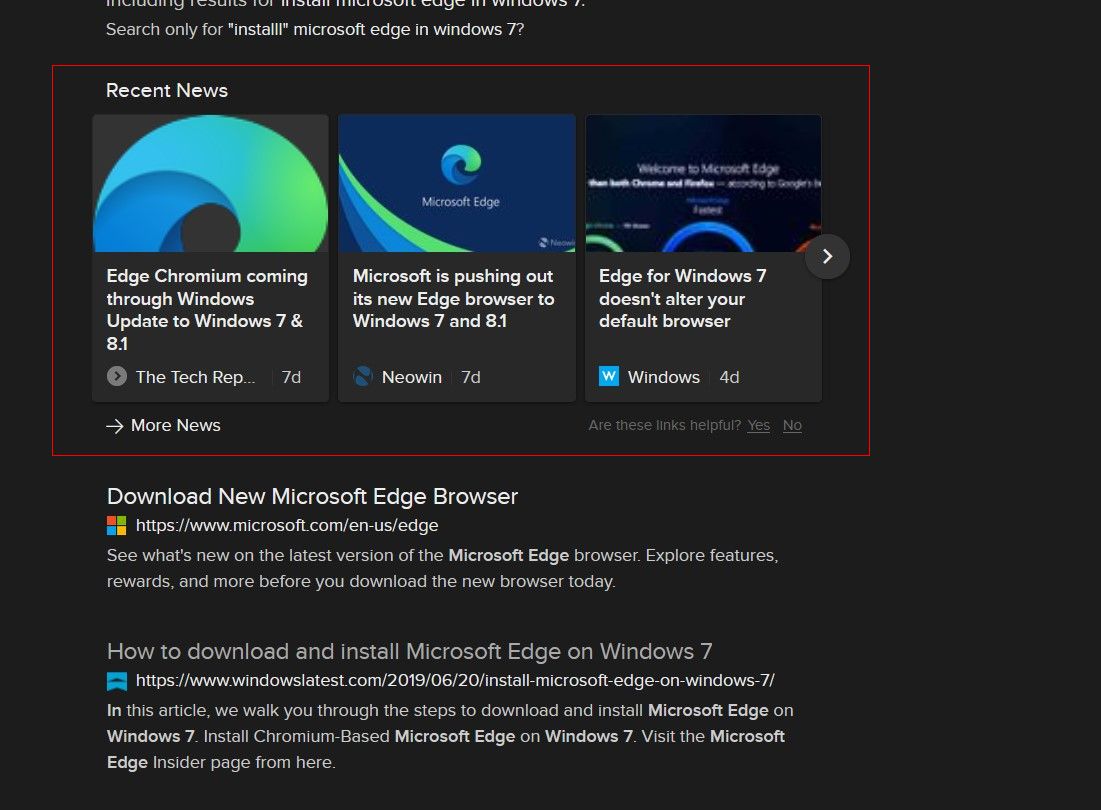The image size is (1101, 810).
Task: Click the windowslatest.com article URL
Action: click(455, 680)
